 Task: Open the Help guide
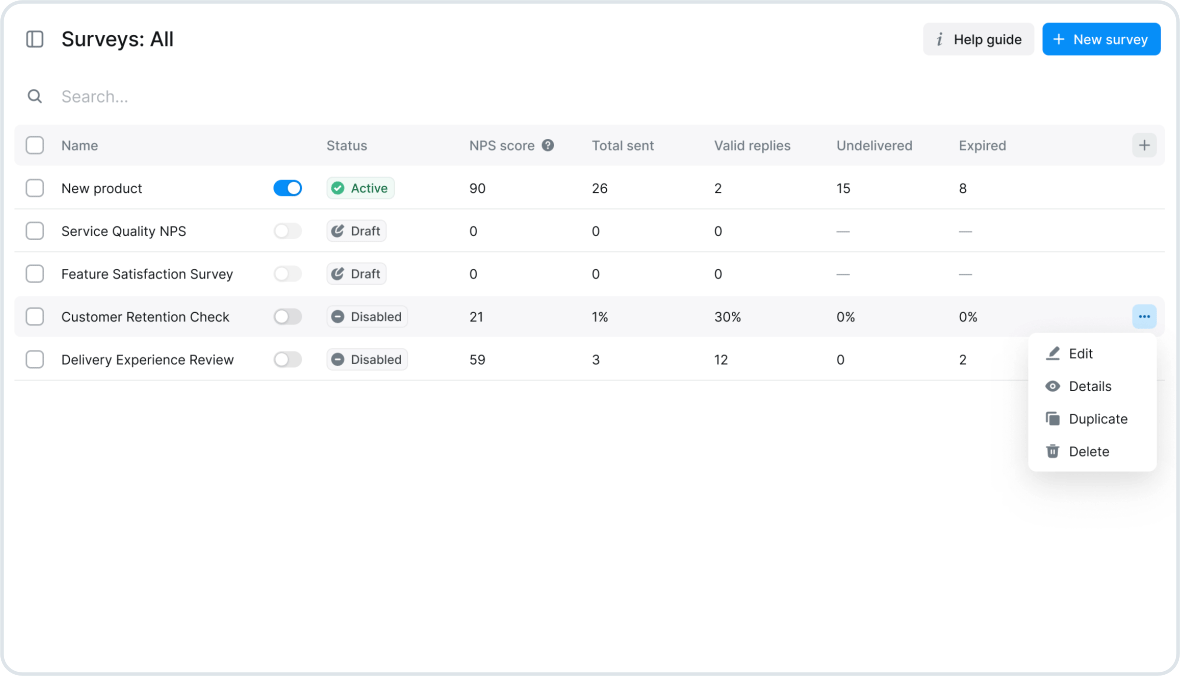pyautogui.click(x=978, y=39)
